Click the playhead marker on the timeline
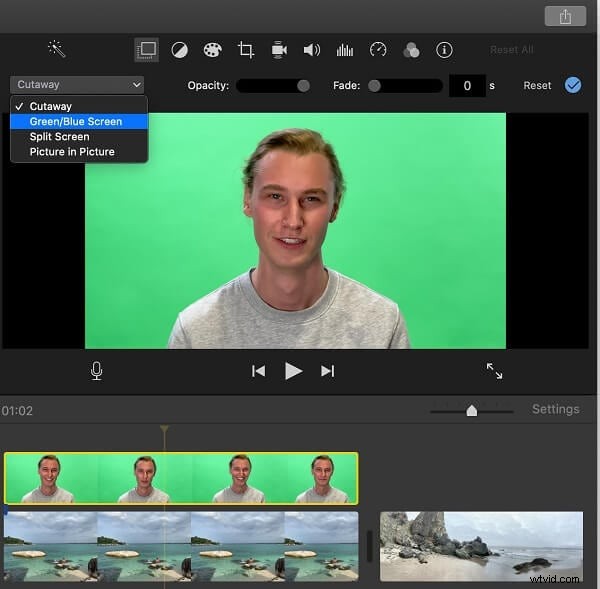This screenshot has height=589, width=600. [164, 429]
